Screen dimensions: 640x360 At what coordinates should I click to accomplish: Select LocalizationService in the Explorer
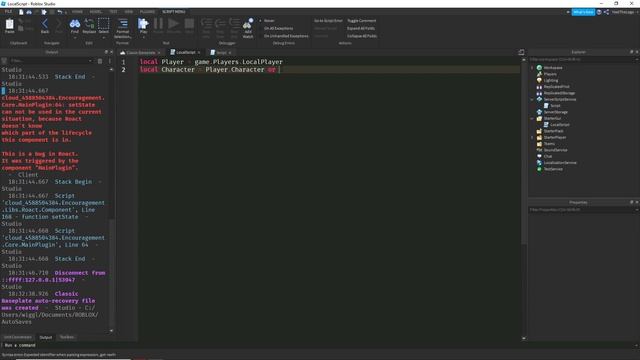(x=560, y=162)
